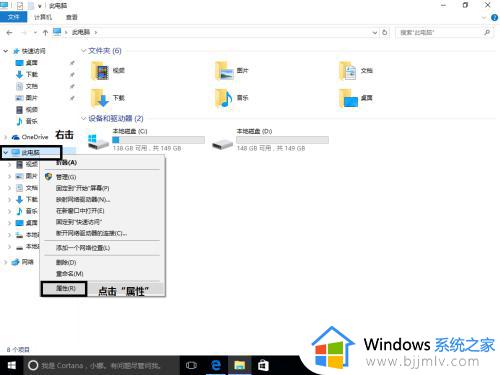Expand the ribbon with the chevron
500x375 pixels.
484,18
